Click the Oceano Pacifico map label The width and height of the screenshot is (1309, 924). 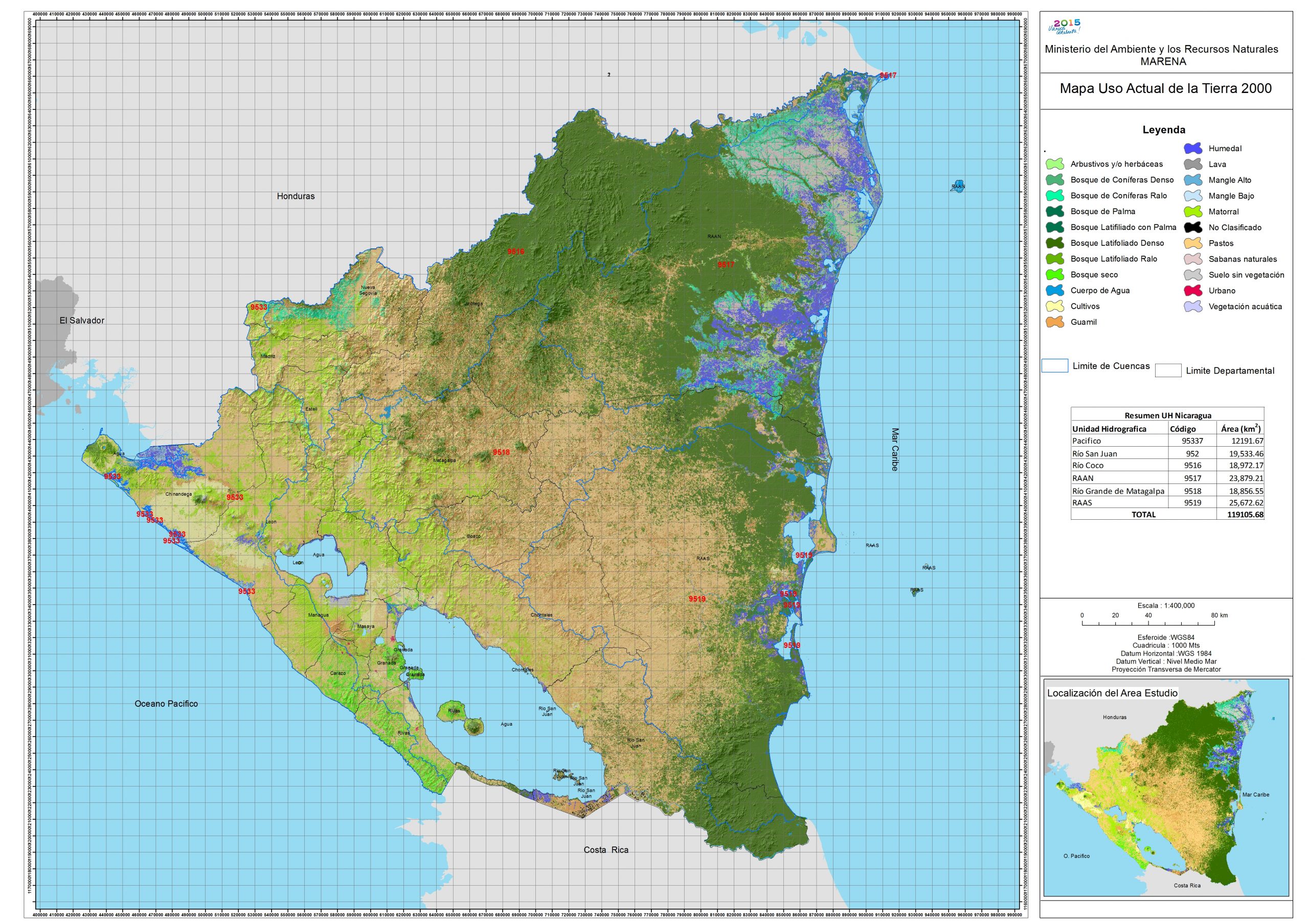[x=166, y=704]
